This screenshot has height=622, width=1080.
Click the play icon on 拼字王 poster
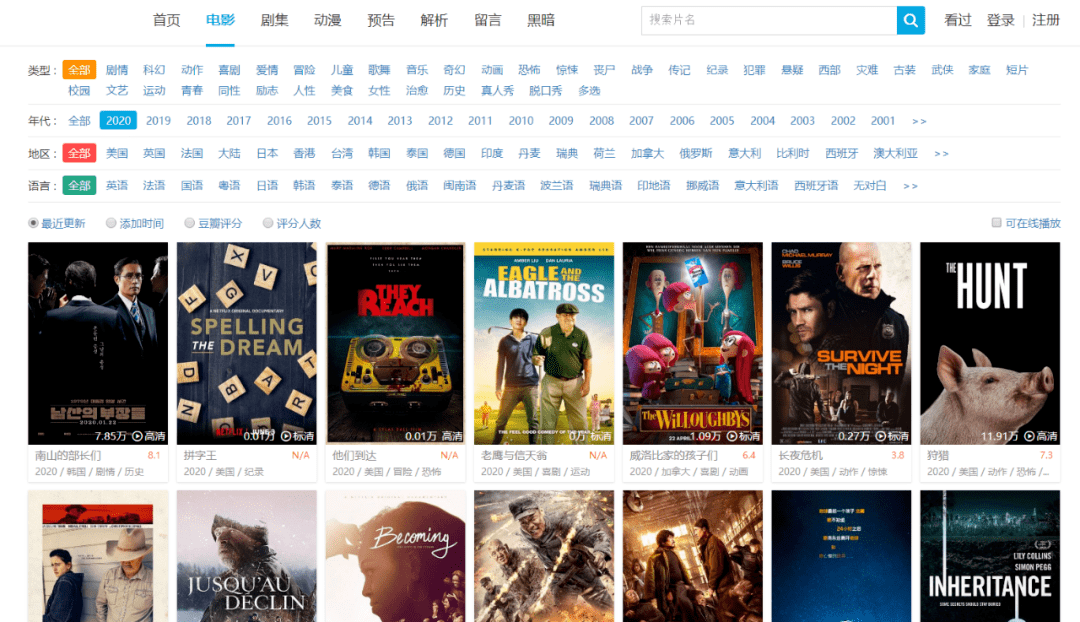(x=286, y=436)
